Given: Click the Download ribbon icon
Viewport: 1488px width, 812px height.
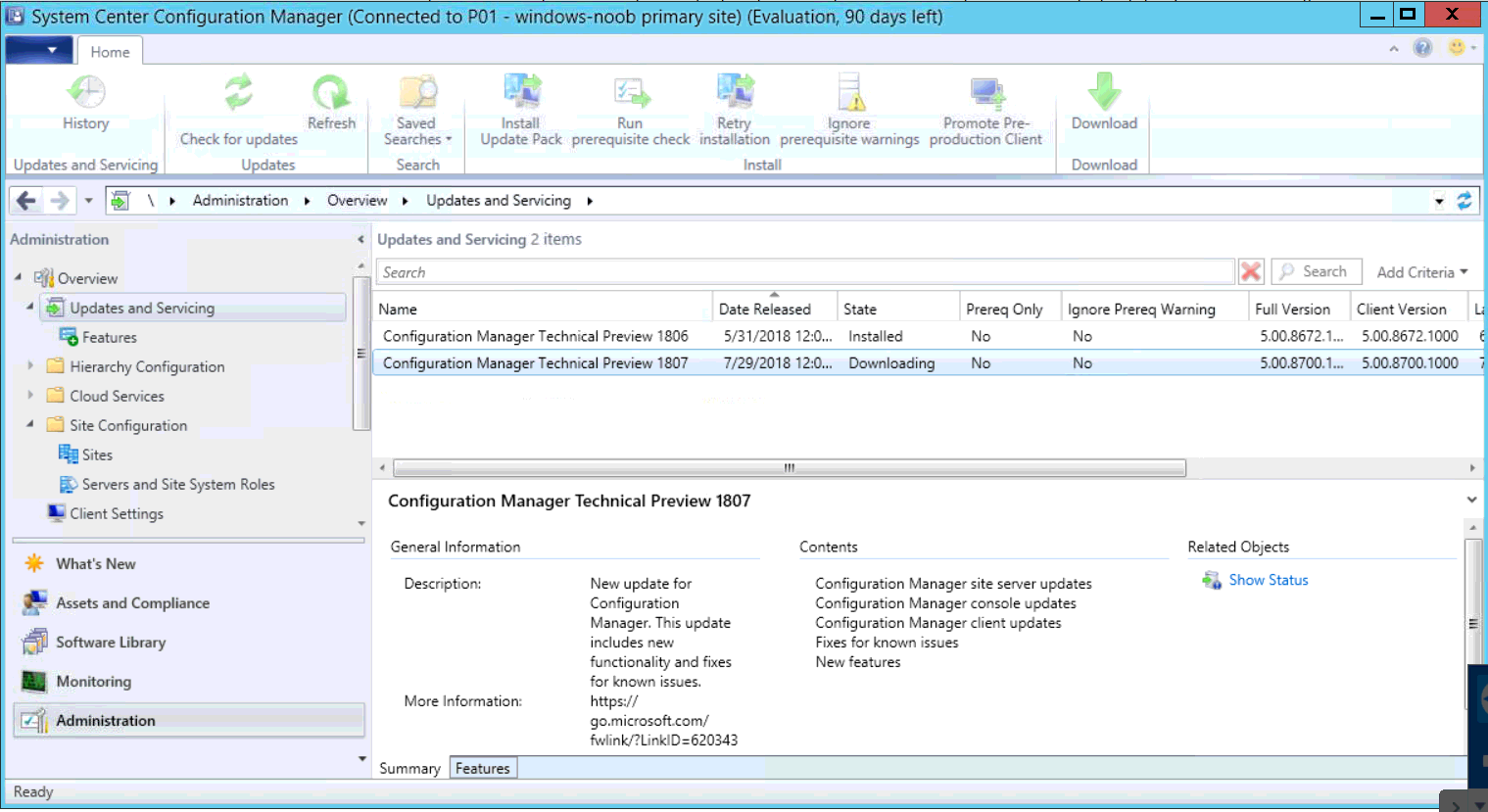Looking at the screenshot, I should pos(1104,91).
